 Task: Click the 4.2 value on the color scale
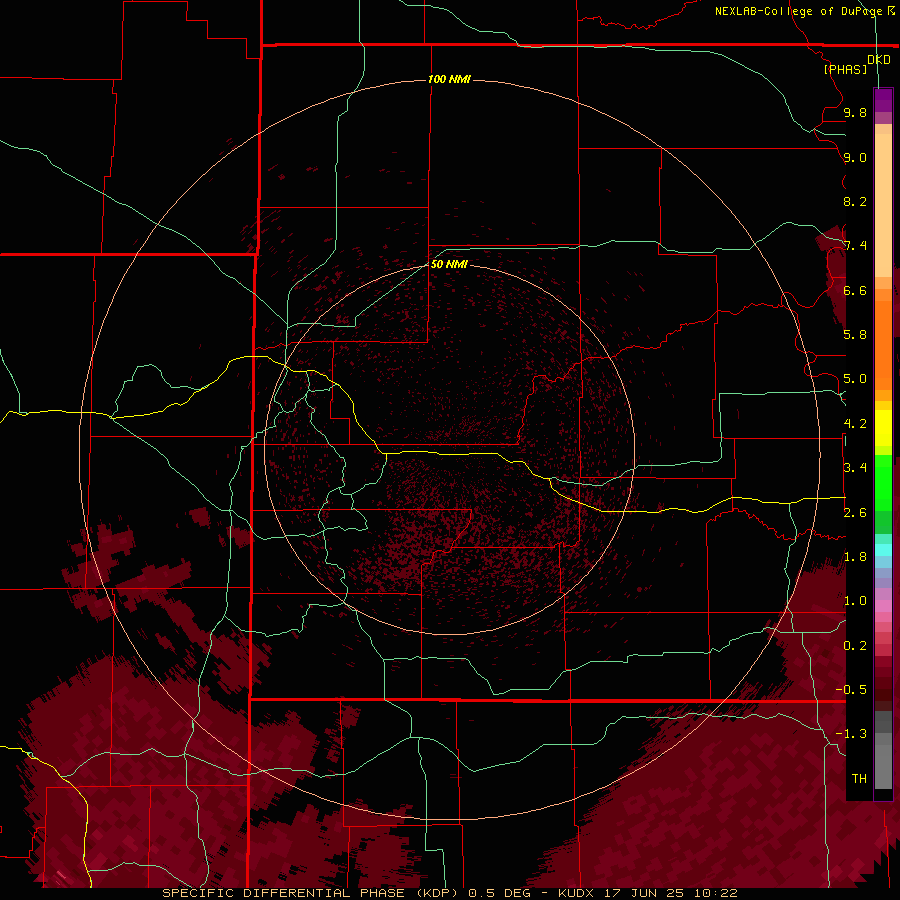click(855, 424)
